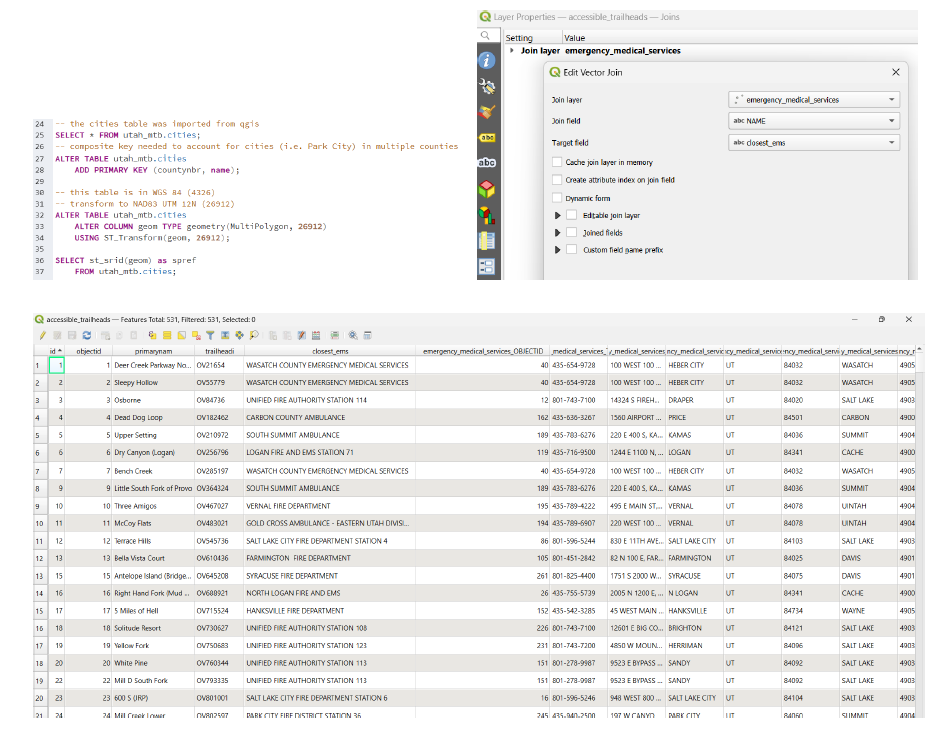Screen dimensions: 937x737
Task: Open Join field NAME dropdown
Action: click(x=814, y=121)
